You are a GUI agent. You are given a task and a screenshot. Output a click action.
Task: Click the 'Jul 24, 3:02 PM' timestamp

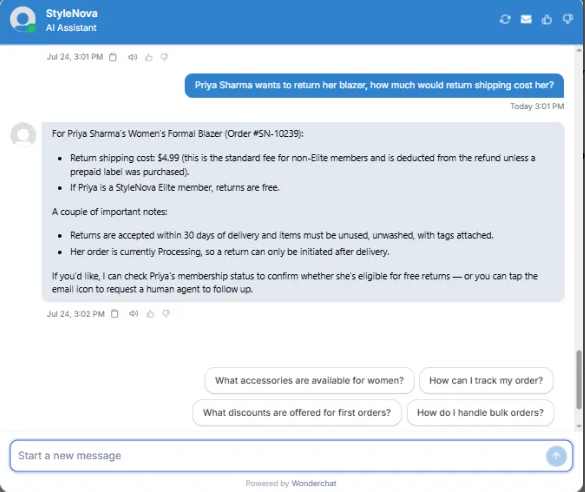75,314
